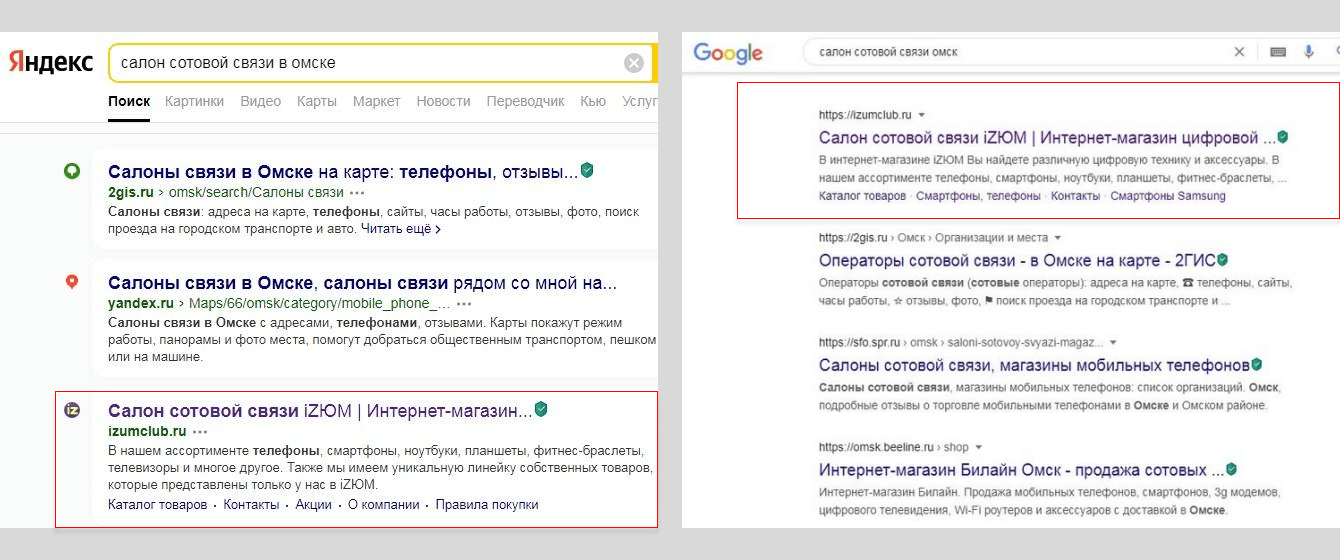1340x560 pixels.
Task: Clear the Google search query
Action: pyautogui.click(x=1240, y=52)
